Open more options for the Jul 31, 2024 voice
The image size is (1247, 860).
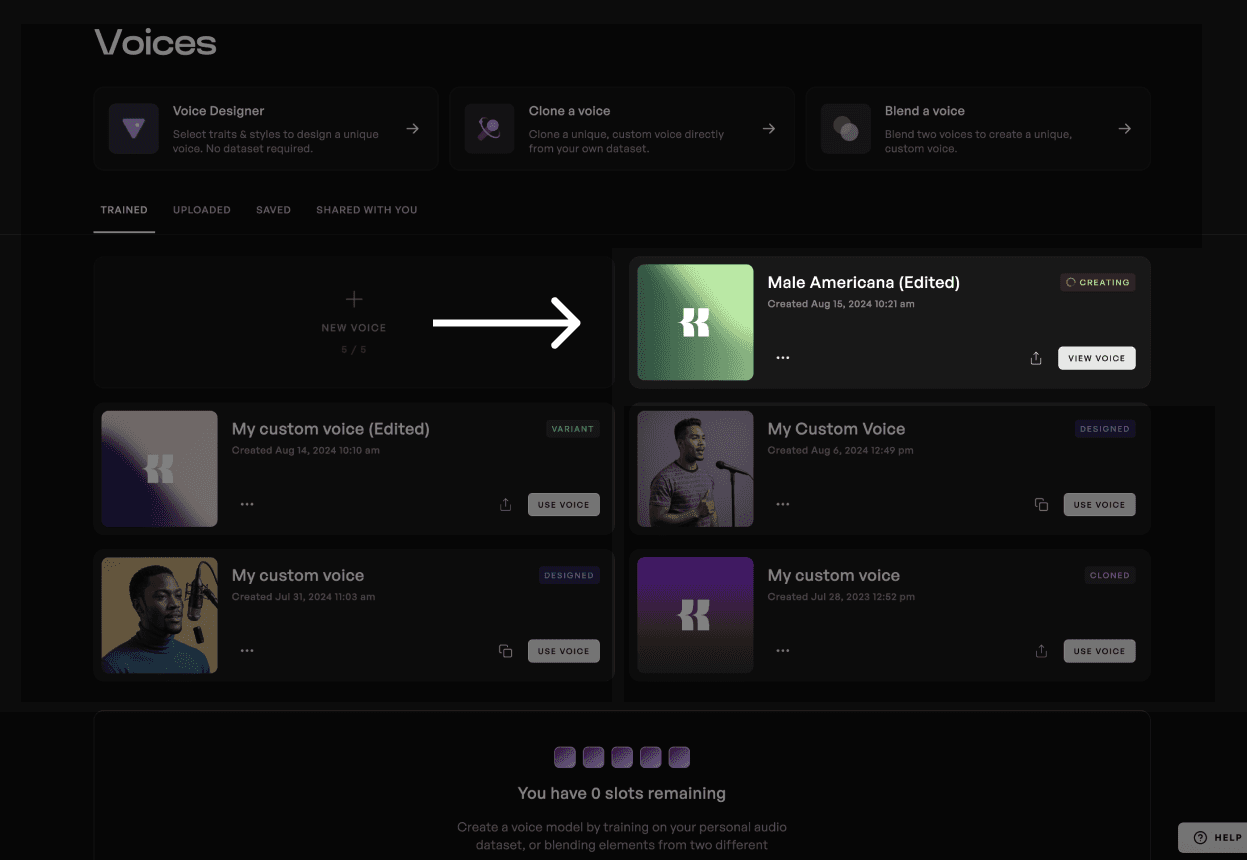[x=247, y=651]
